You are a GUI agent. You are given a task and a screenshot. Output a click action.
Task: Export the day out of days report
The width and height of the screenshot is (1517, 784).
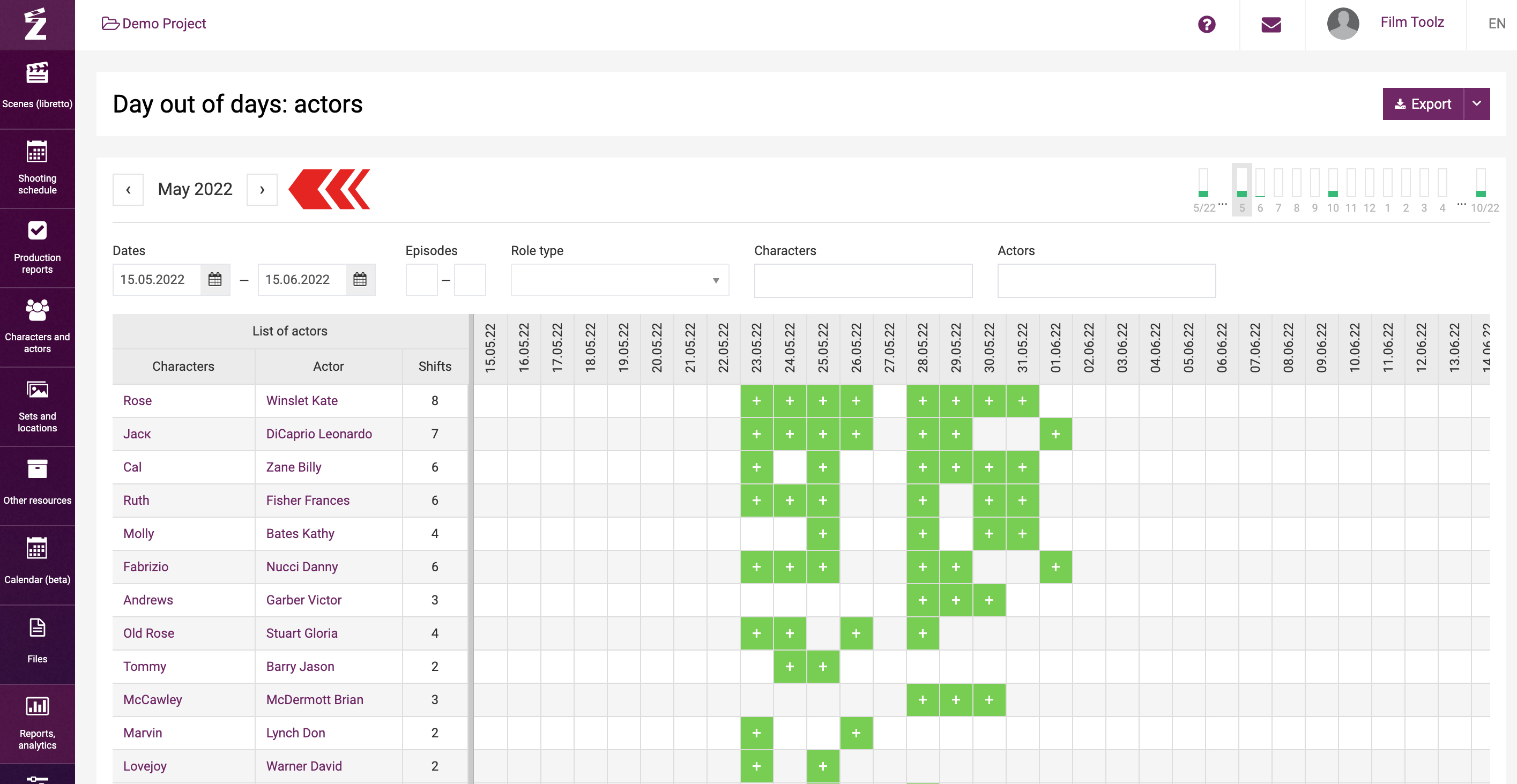pos(1423,104)
